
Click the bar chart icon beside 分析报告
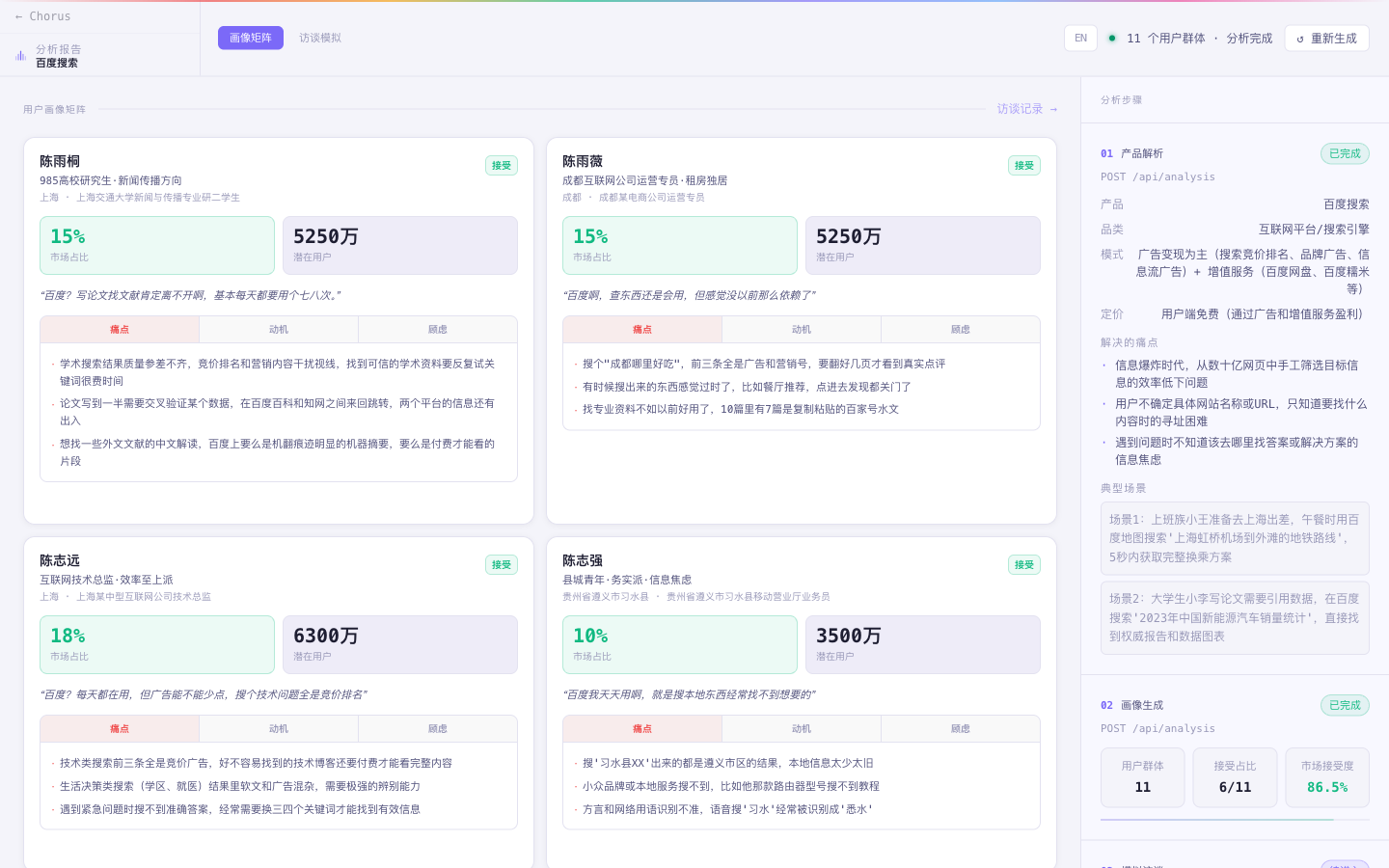click(x=20, y=56)
